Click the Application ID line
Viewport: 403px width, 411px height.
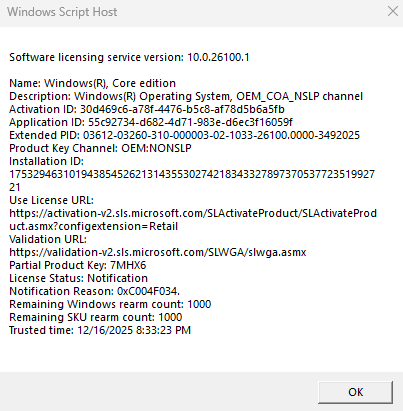pos(151,122)
